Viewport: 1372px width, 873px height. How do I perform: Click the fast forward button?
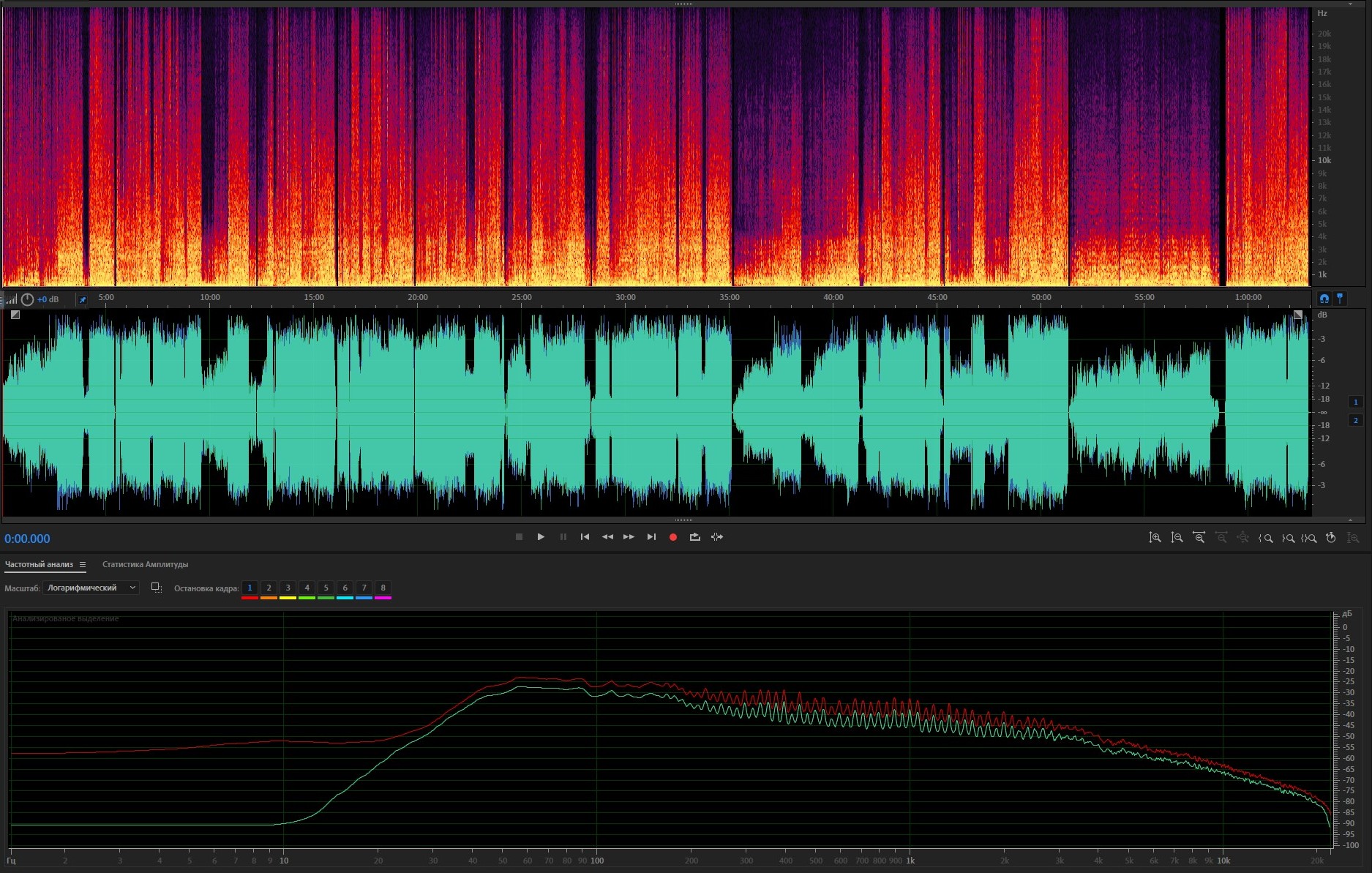(629, 537)
